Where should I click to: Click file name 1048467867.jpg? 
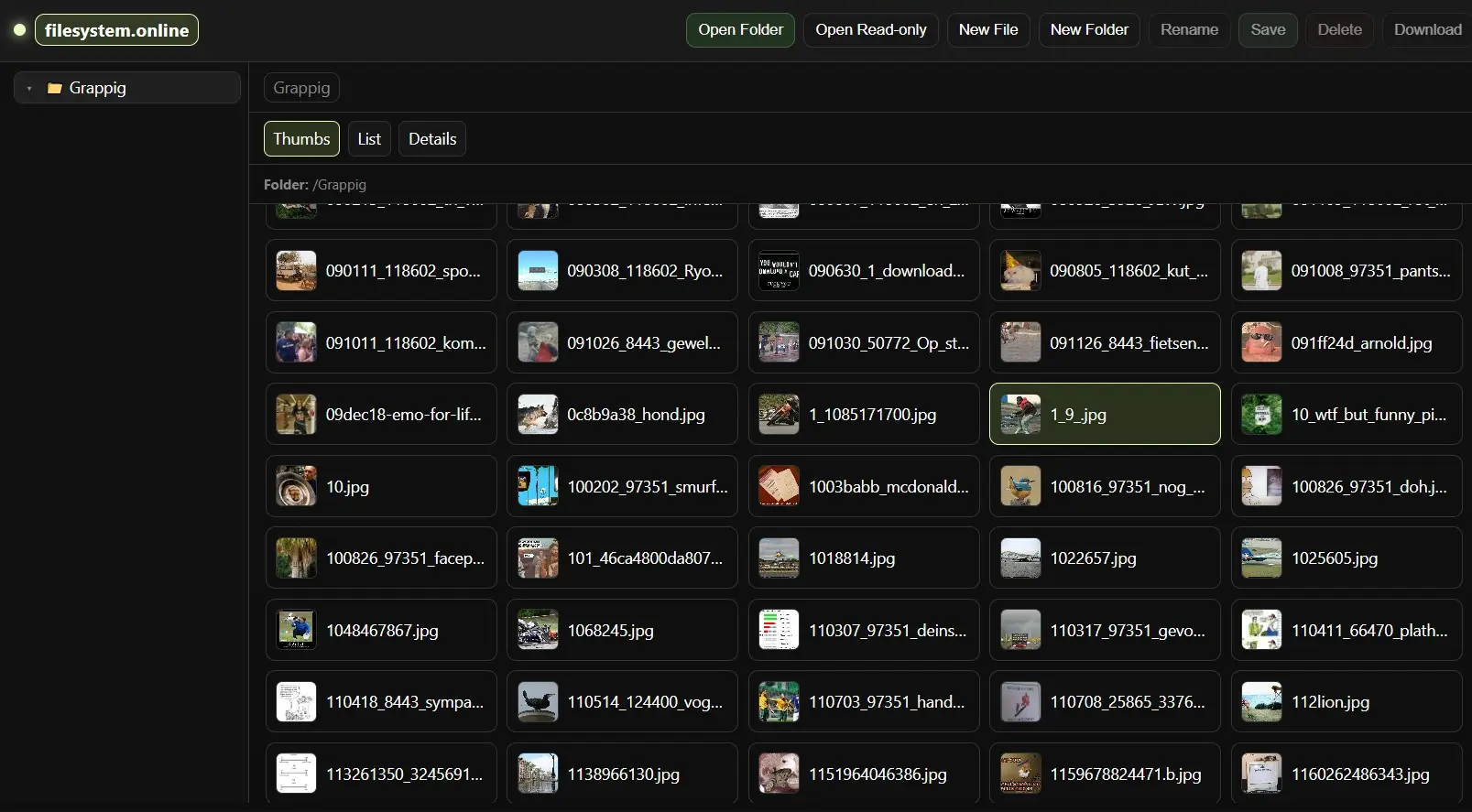tap(382, 631)
